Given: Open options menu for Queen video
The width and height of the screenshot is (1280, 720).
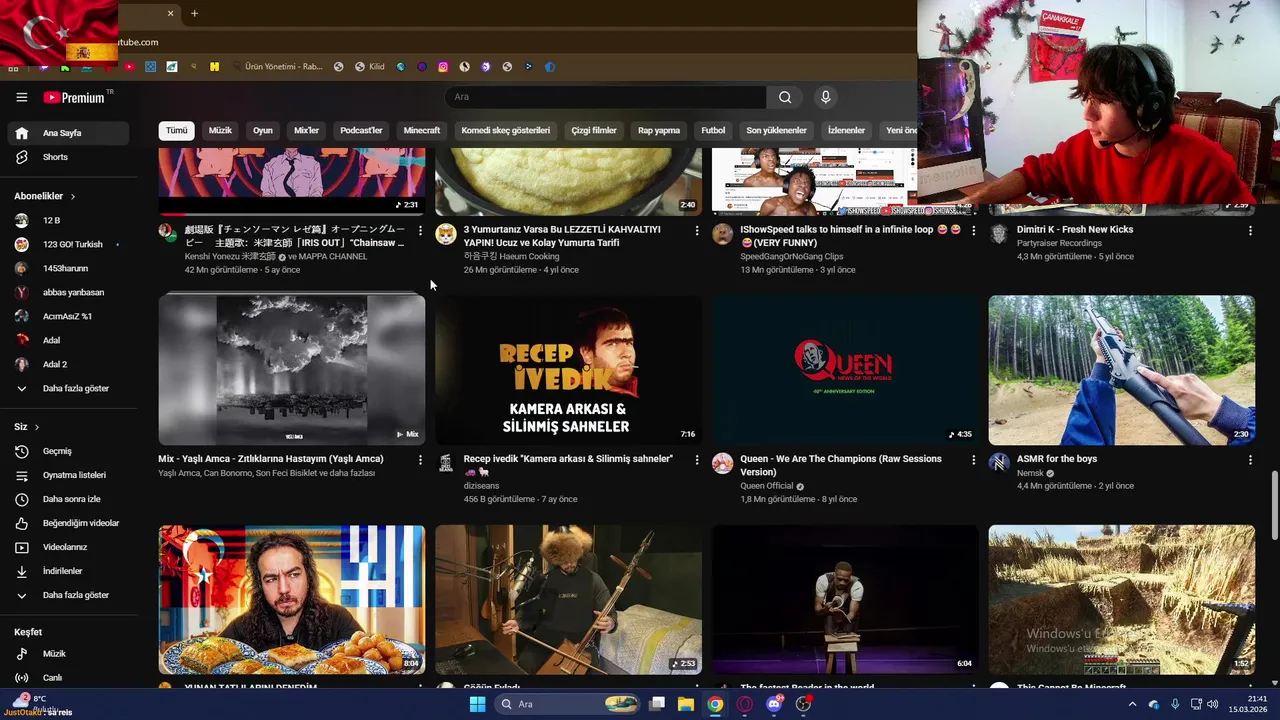Looking at the screenshot, I should click(x=973, y=460).
